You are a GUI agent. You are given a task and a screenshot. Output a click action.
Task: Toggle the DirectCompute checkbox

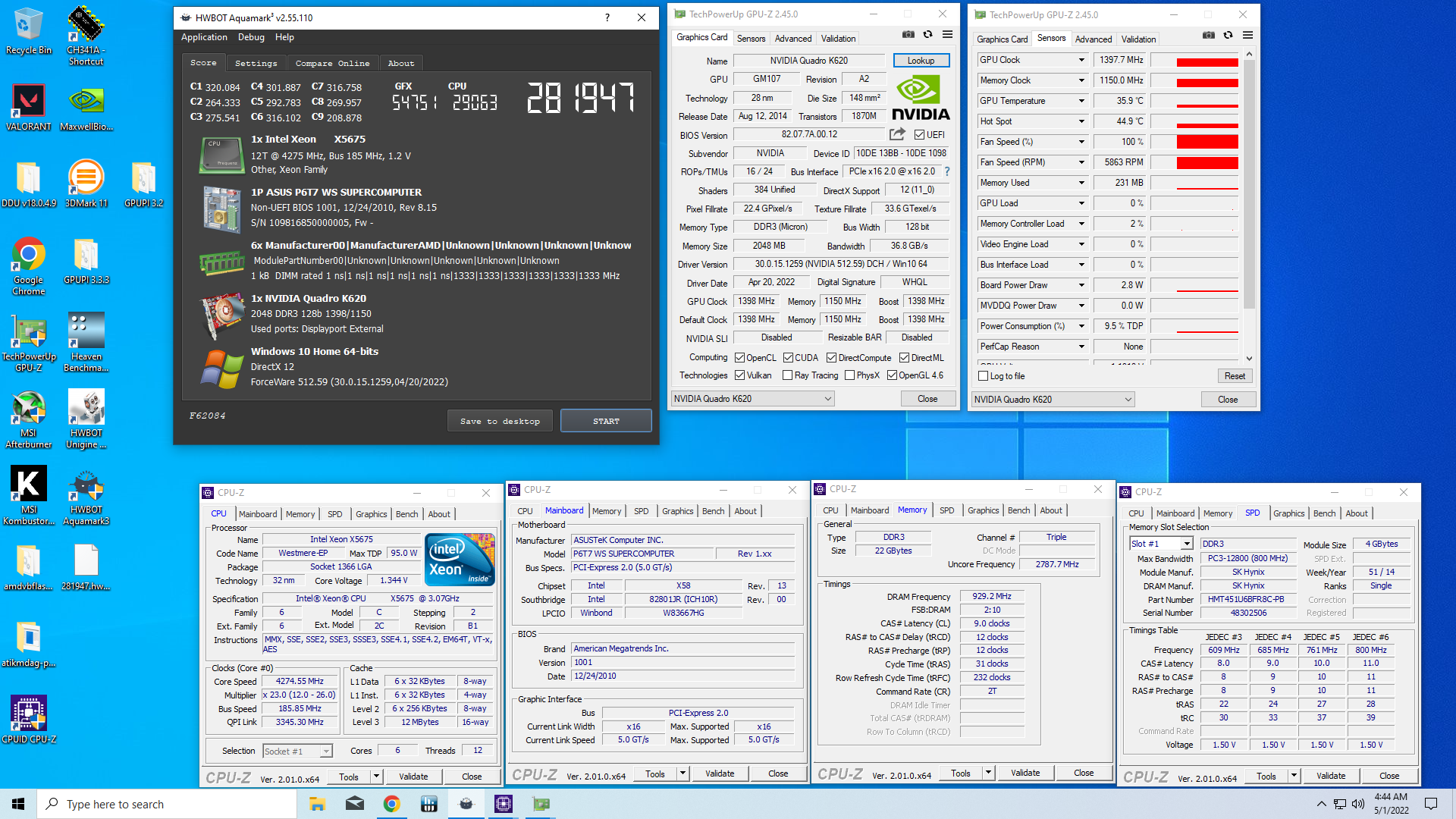point(831,358)
